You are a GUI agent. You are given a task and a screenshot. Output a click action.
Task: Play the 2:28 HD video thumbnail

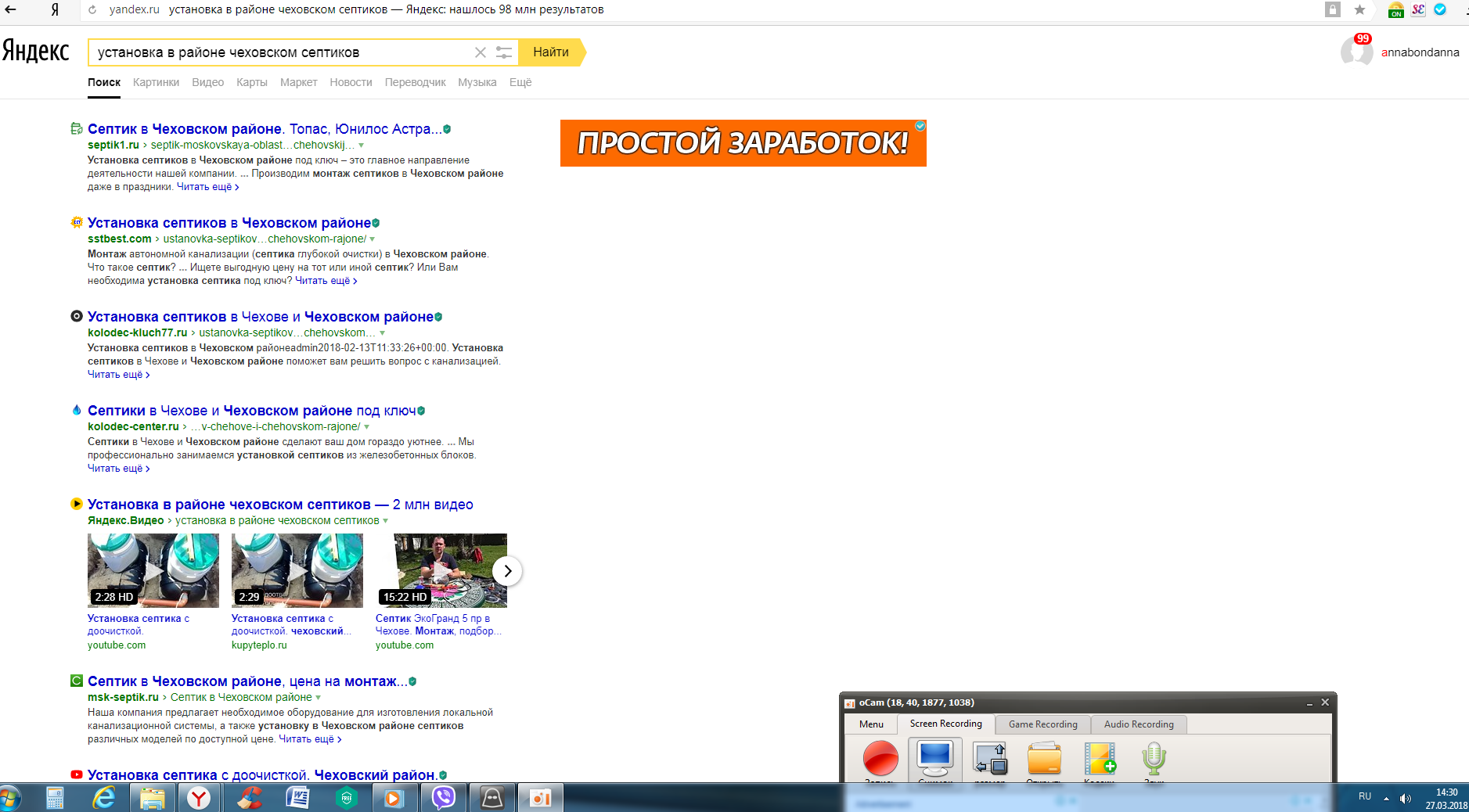pos(153,570)
